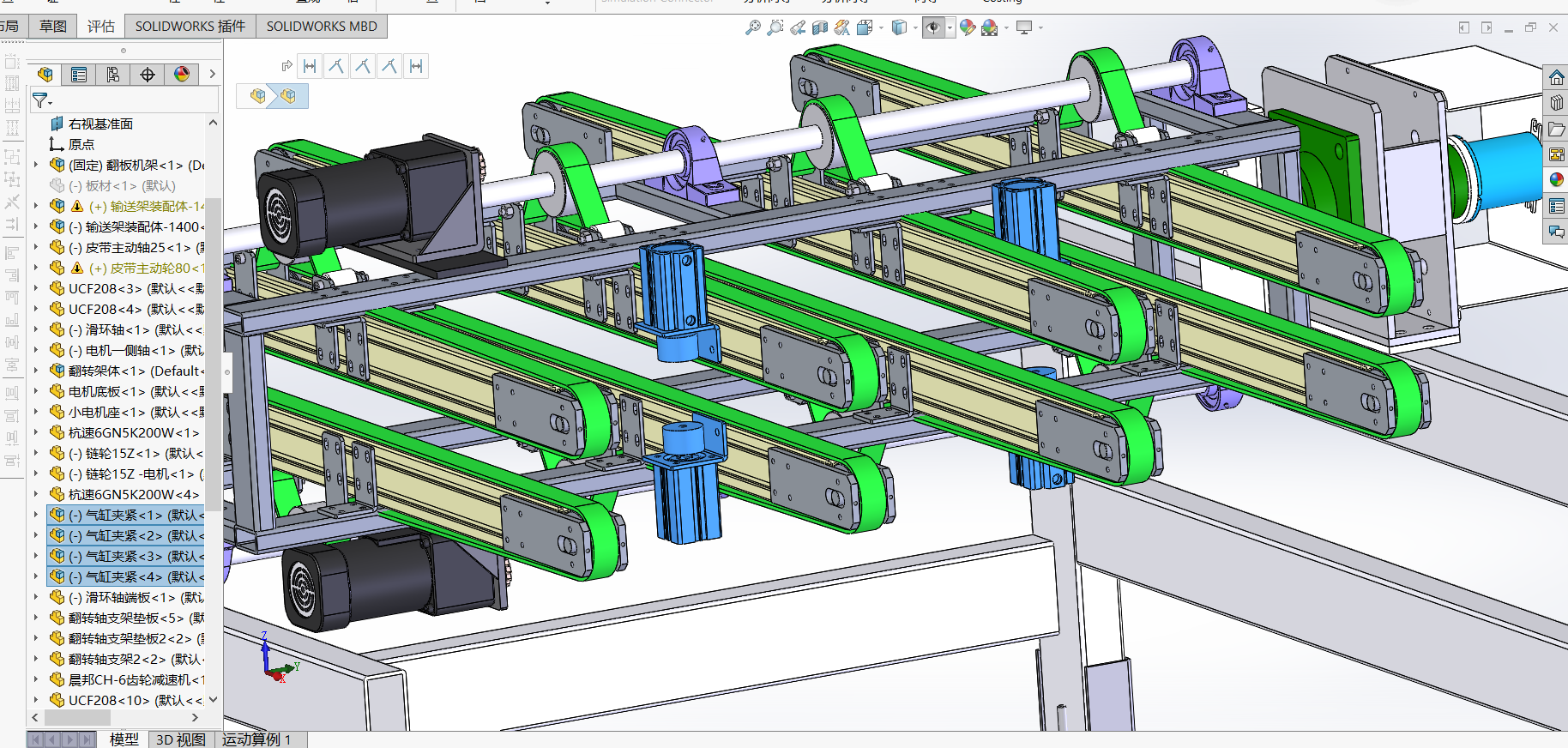The width and height of the screenshot is (1568, 748).
Task: Click the View Settings monitor icon
Action: [1024, 27]
